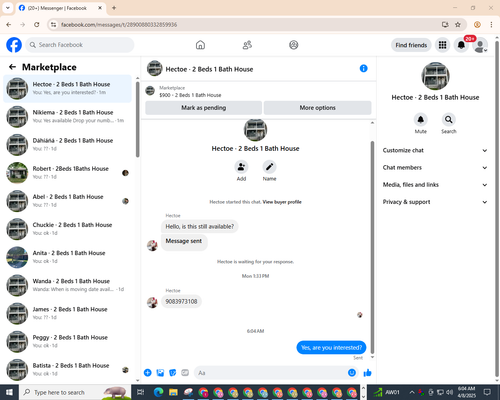This screenshot has width=500, height=400.
Task: Open the James - 2 Beds 1 Bath House chat
Action: click(67, 313)
